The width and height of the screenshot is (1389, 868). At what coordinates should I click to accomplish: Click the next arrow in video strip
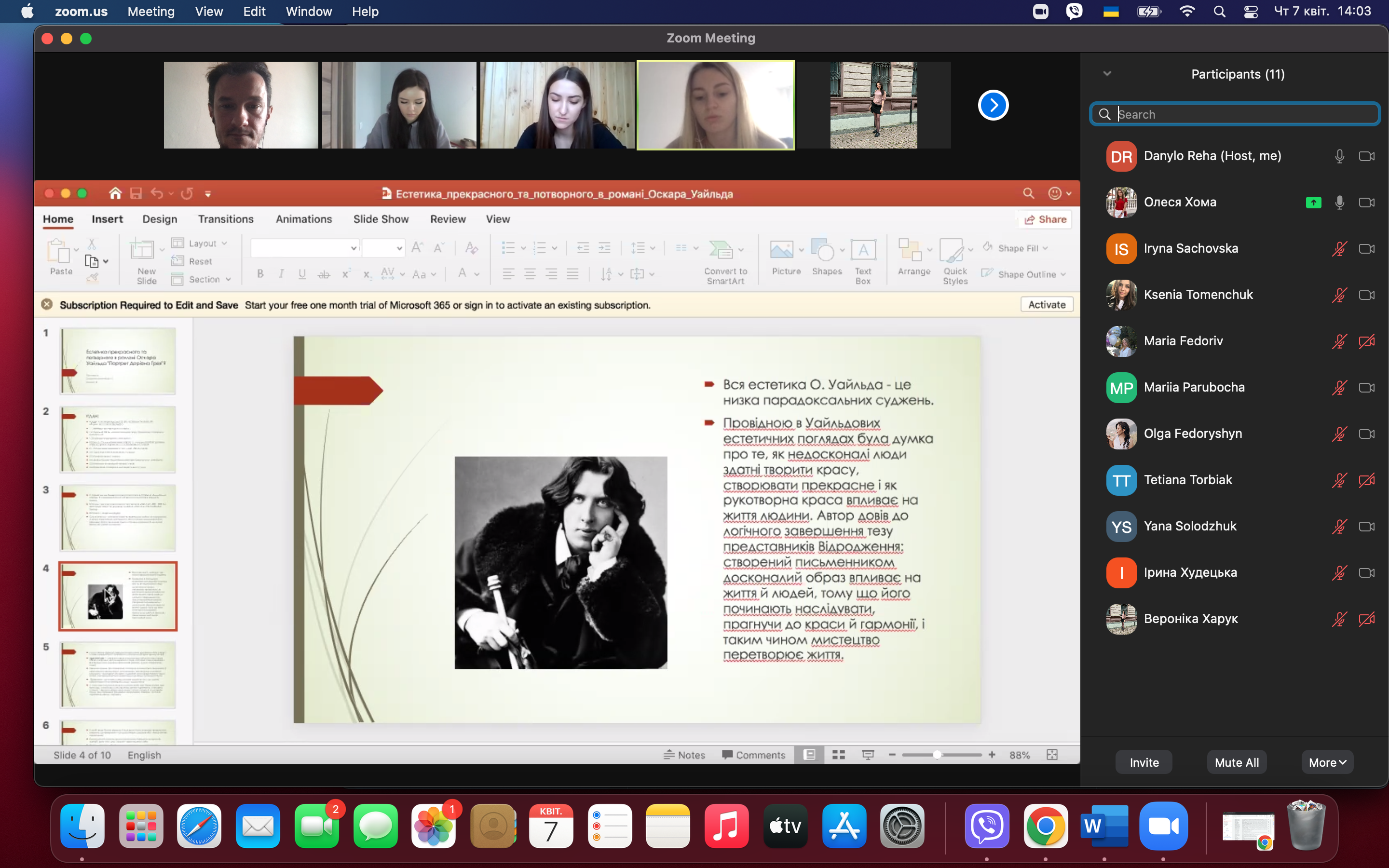(993, 105)
